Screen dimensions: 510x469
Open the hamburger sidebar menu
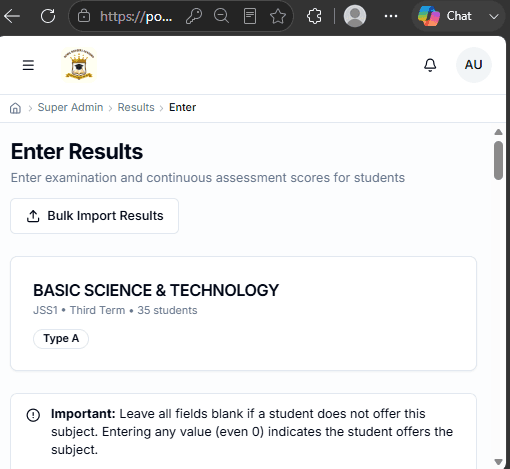point(28,65)
